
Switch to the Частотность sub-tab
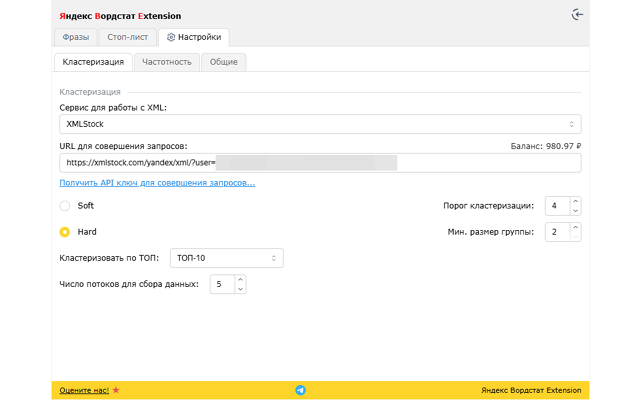click(167, 62)
